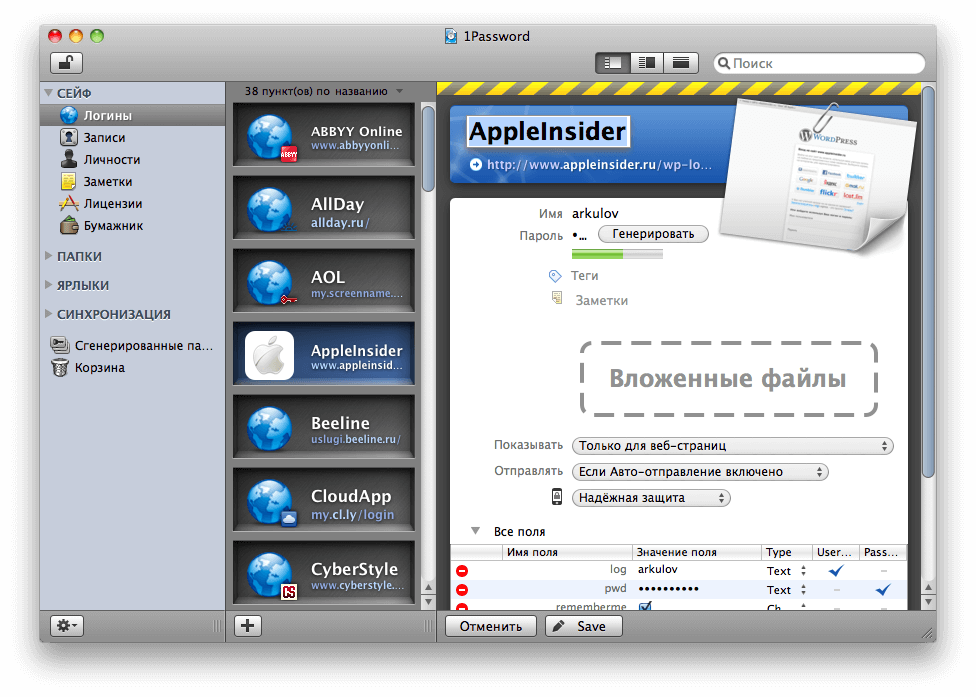The image size is (976, 697).
Task: Open the sort order dropdown по названию
Action: pos(324,91)
